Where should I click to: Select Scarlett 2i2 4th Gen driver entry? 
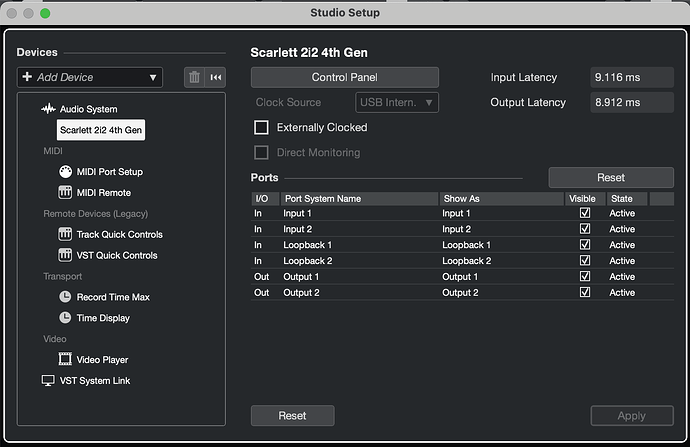(x=101, y=130)
